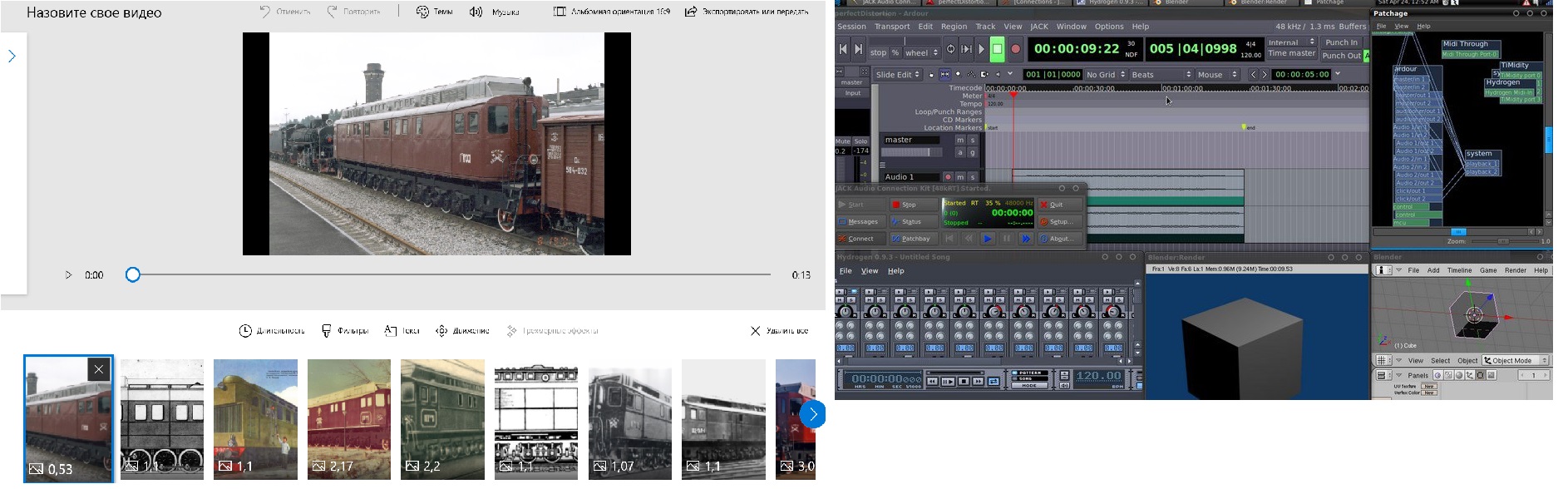Click Экспортировать или передать share button
Image resolution: width=1568 pixels, height=489 pixels.
tap(746, 12)
